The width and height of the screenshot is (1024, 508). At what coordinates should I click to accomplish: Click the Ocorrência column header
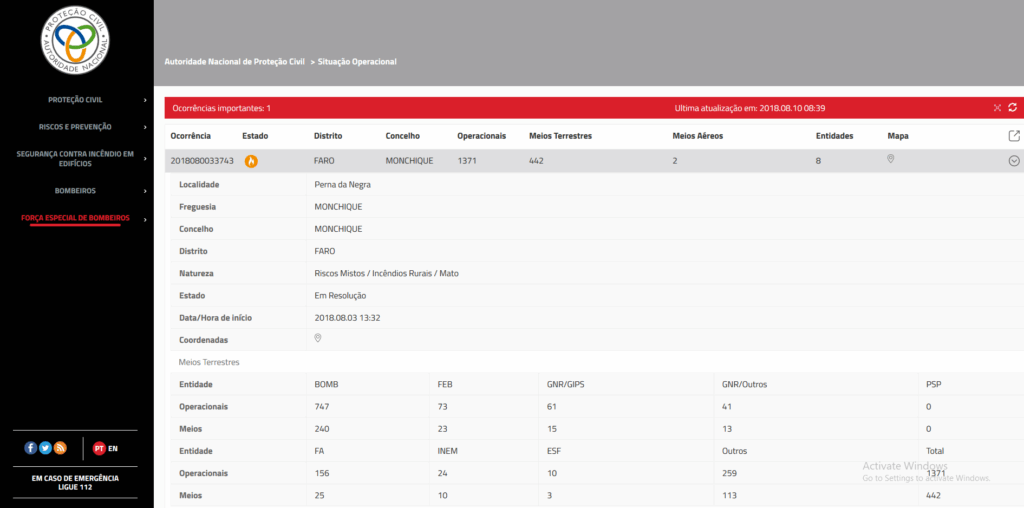click(191, 136)
